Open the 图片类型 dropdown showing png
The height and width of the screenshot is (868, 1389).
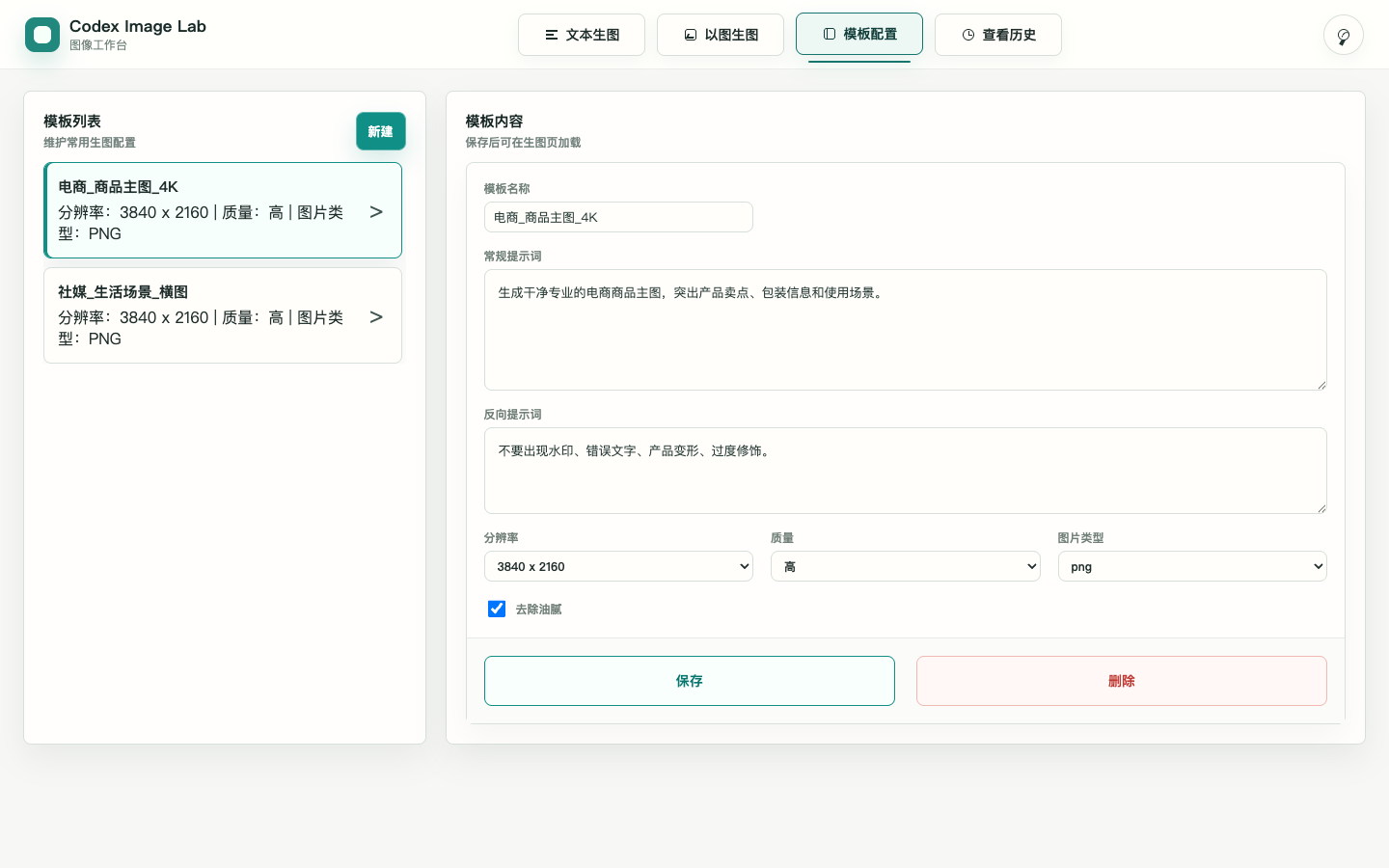coord(1192,566)
